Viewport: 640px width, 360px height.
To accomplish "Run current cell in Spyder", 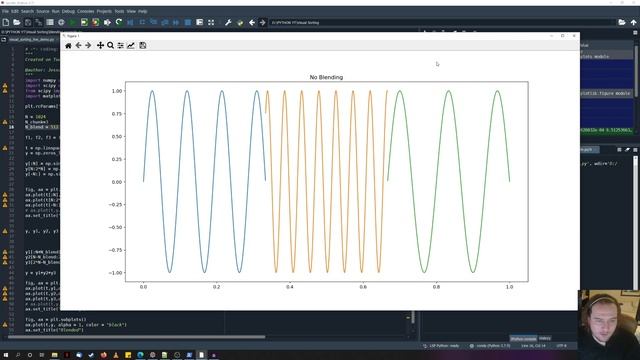I will (84, 22).
